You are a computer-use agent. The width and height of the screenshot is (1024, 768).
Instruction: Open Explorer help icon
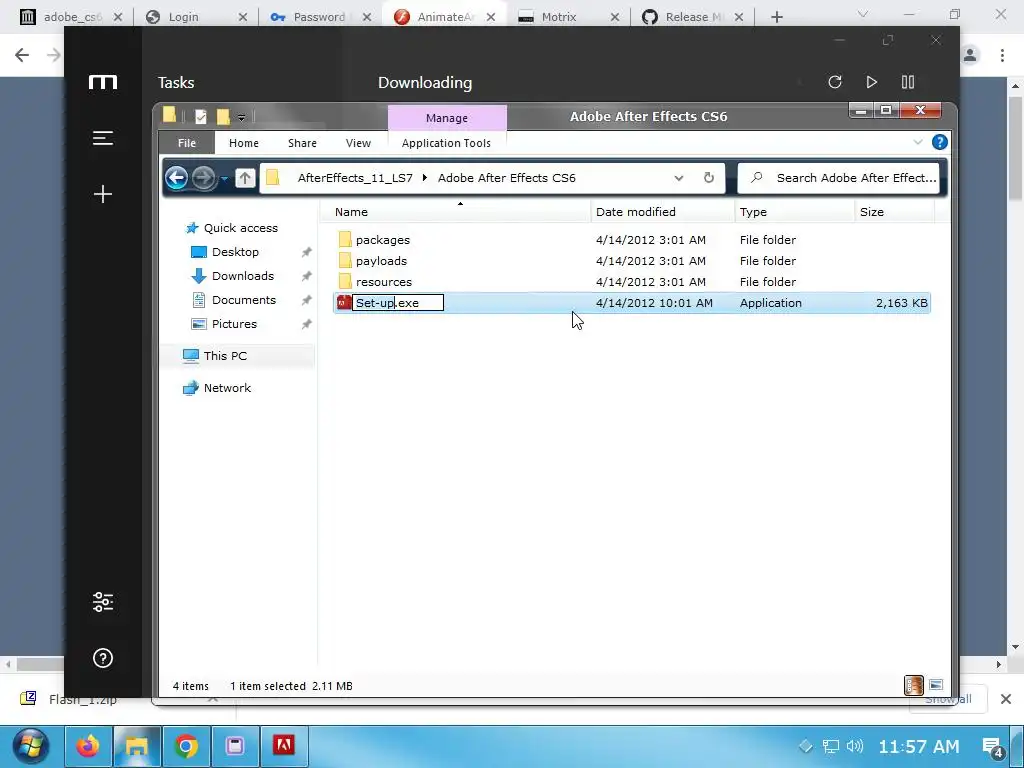pos(940,142)
